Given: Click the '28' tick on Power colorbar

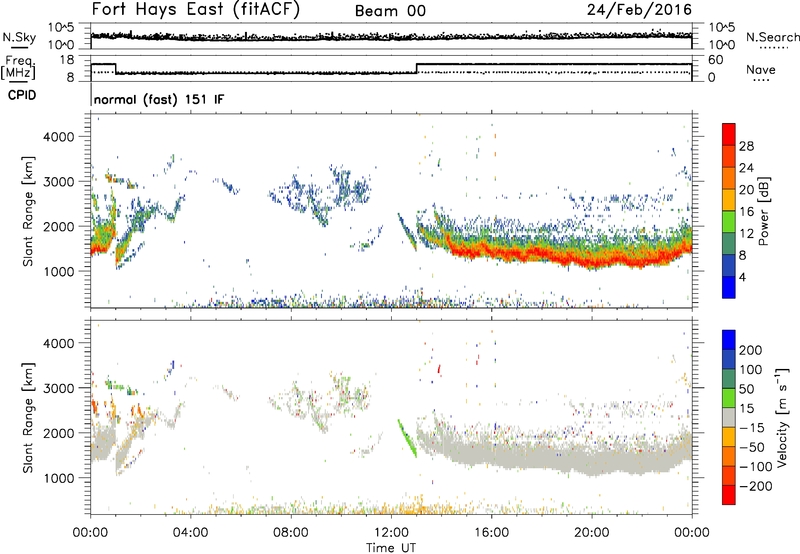Looking at the screenshot, I should pos(746,146).
